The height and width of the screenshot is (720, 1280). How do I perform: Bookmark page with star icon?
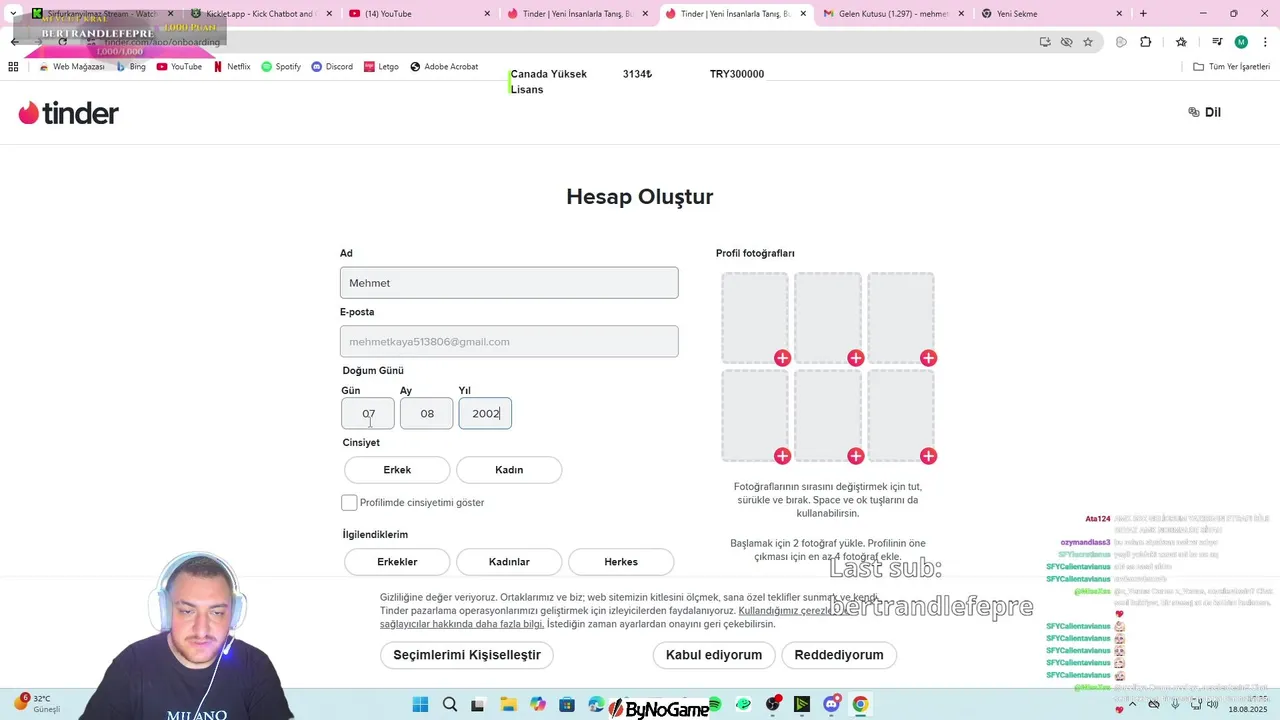point(1088,42)
